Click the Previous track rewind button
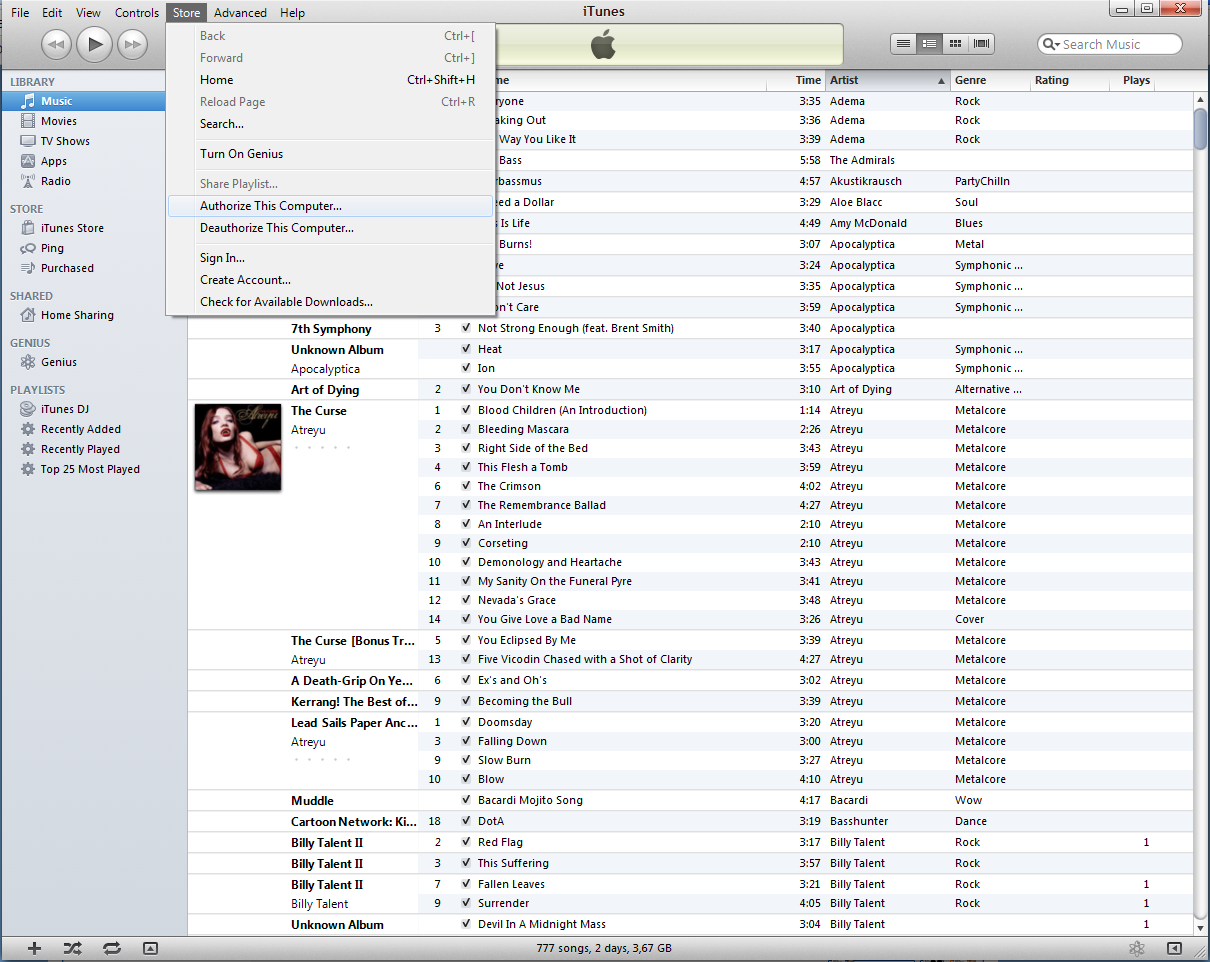1210x962 pixels. coord(56,43)
